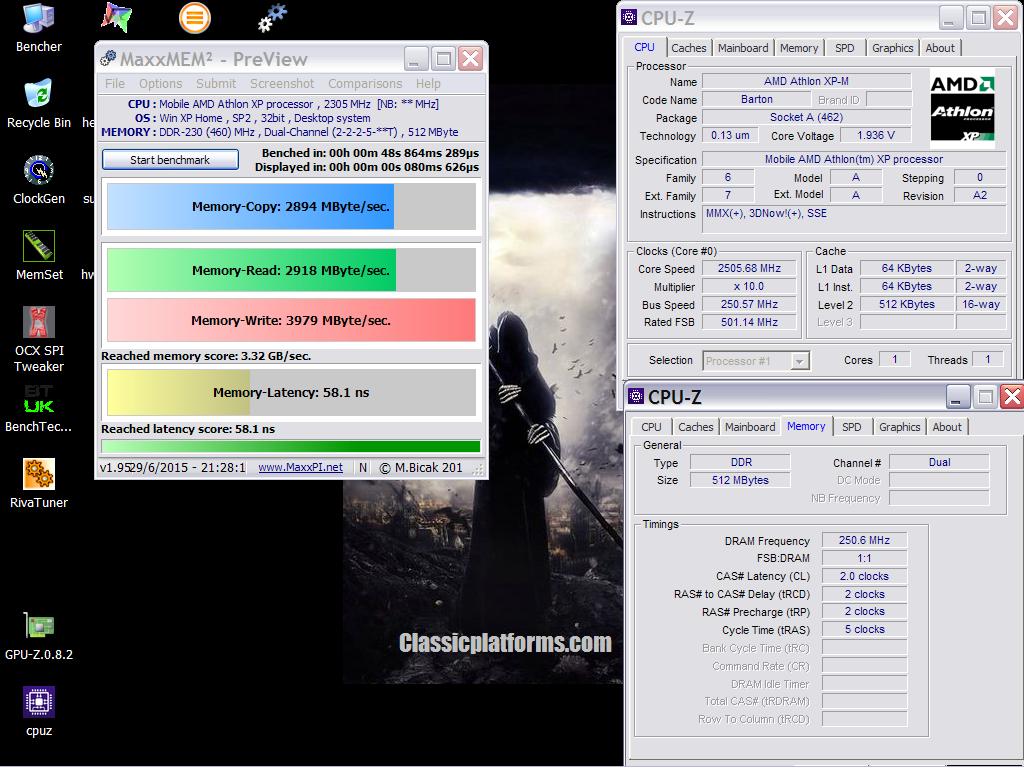The width and height of the screenshot is (1024, 768).
Task: Click the memory Size 512 MBytes value
Action: point(740,480)
